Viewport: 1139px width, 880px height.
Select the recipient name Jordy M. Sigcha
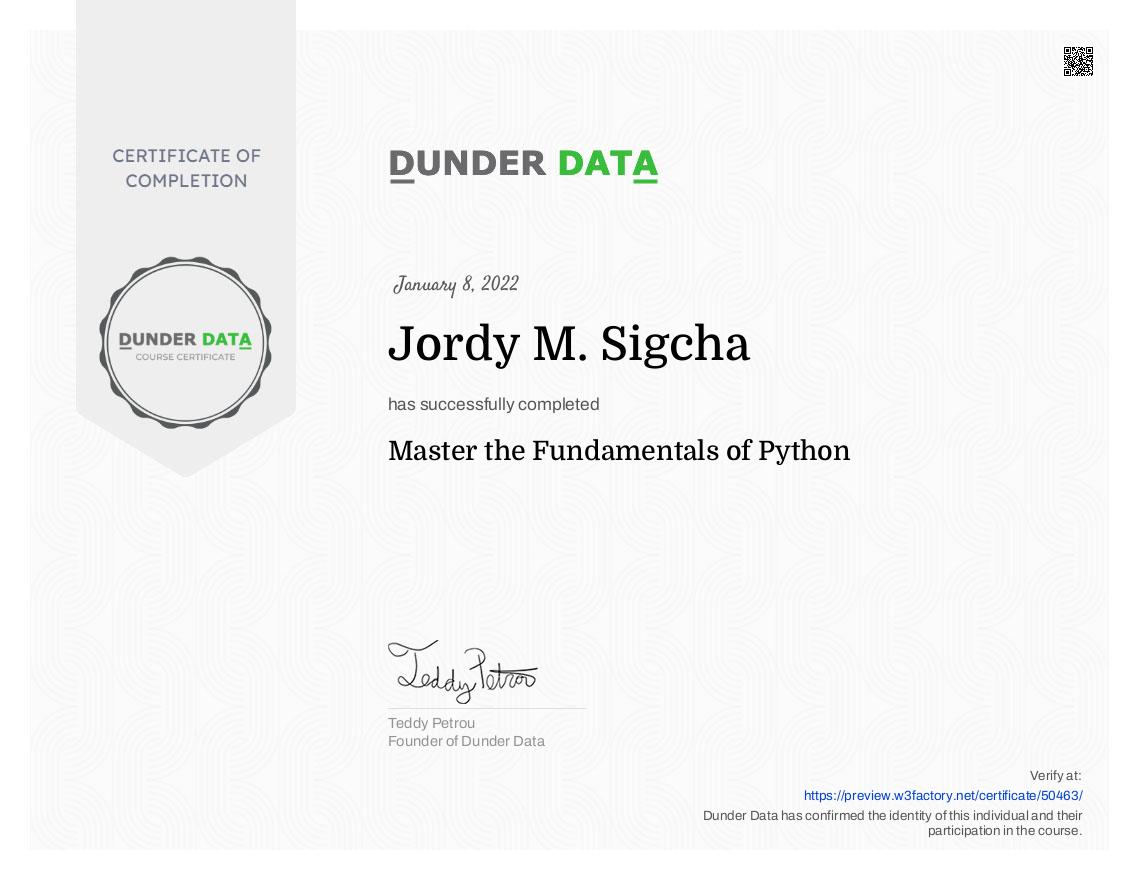pos(569,344)
